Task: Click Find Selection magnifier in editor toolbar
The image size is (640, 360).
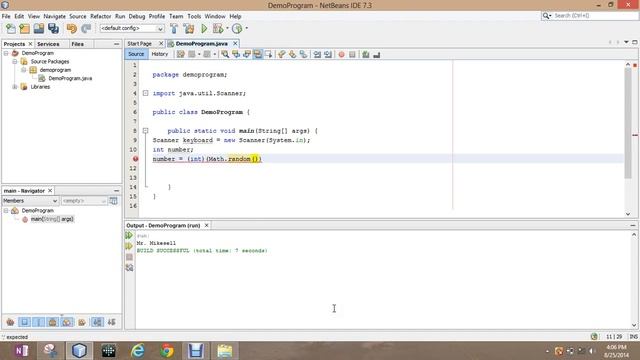Action: tap(225, 54)
